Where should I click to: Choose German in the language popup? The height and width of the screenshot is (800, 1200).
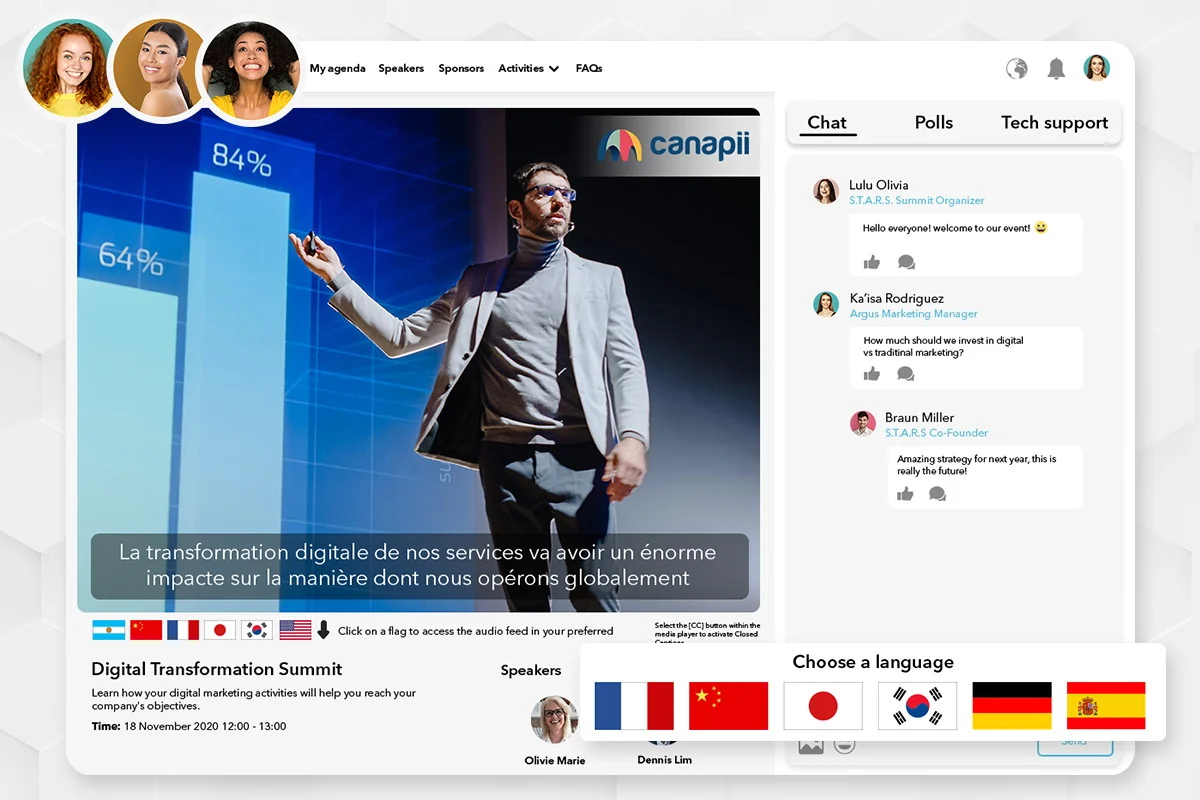tap(1012, 706)
